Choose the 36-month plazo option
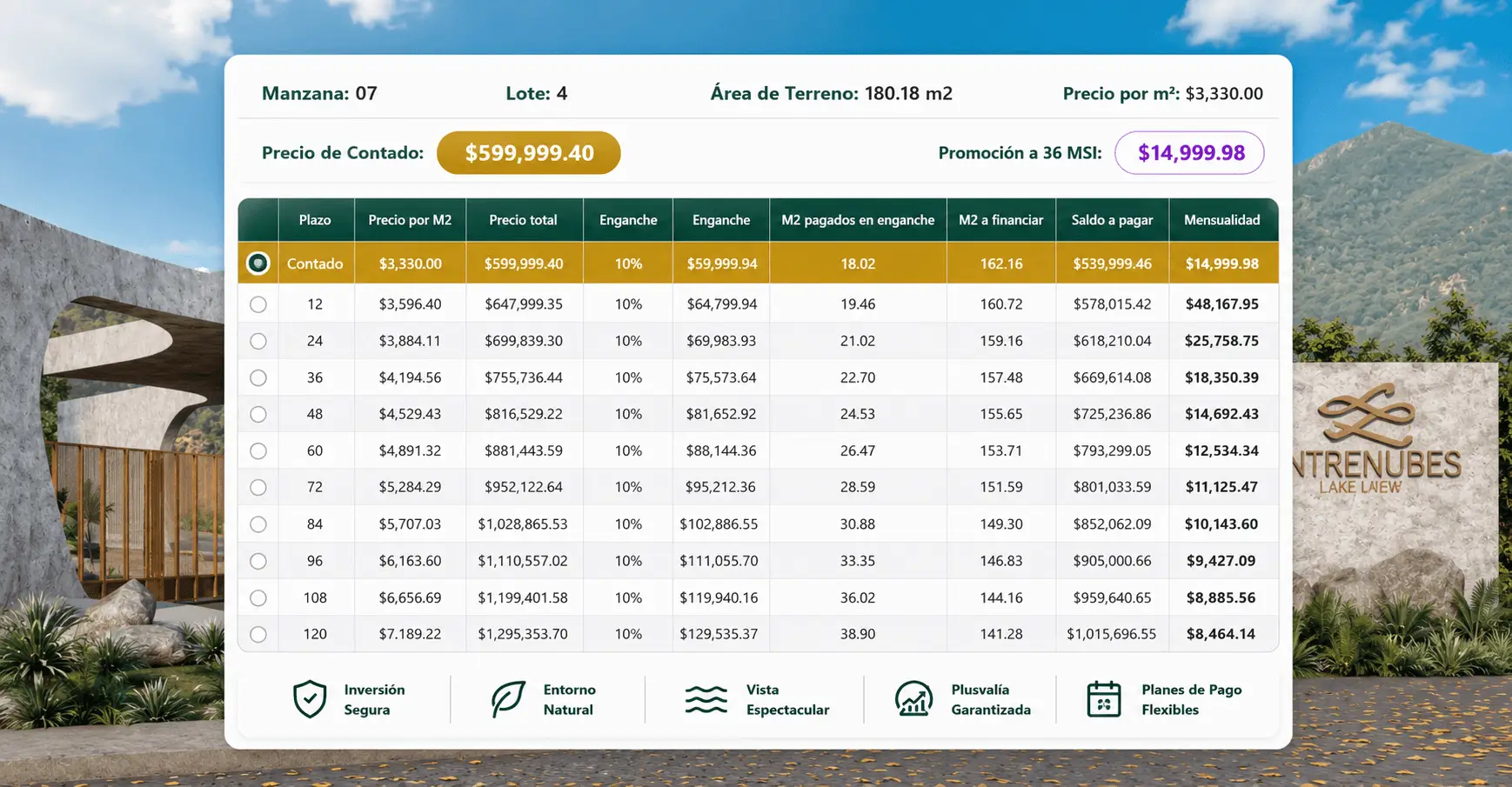 coord(258,377)
